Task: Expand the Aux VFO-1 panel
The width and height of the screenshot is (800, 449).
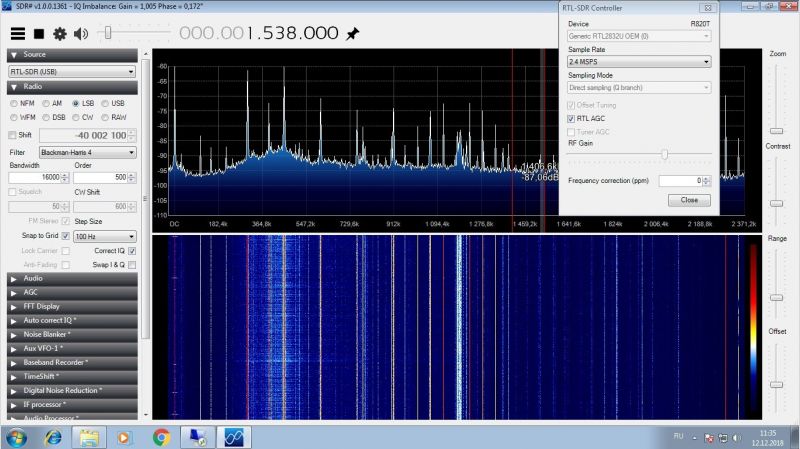Action: 72,348
